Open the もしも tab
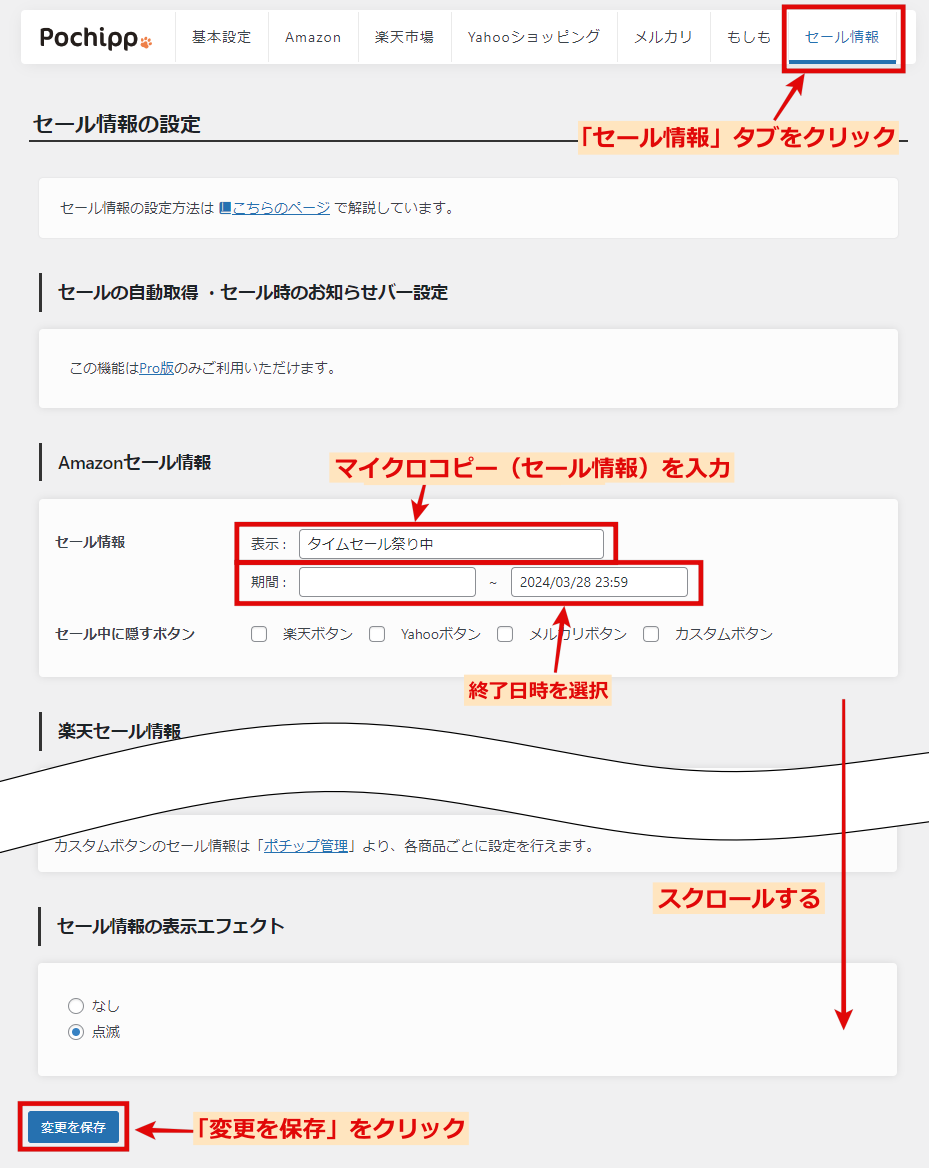This screenshot has width=929, height=1168. click(749, 37)
